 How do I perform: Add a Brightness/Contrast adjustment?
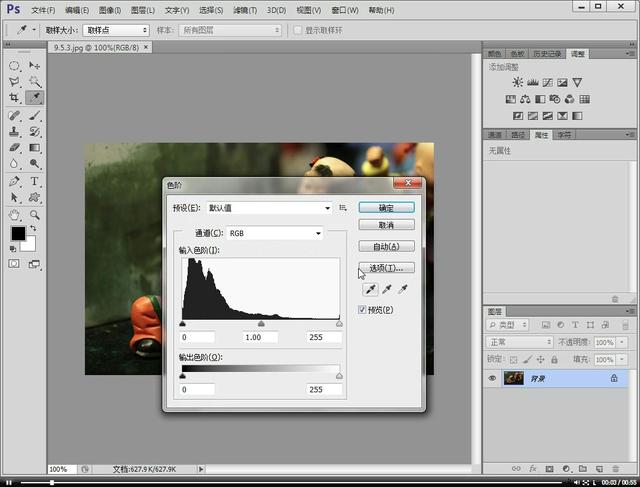pyautogui.click(x=518, y=82)
